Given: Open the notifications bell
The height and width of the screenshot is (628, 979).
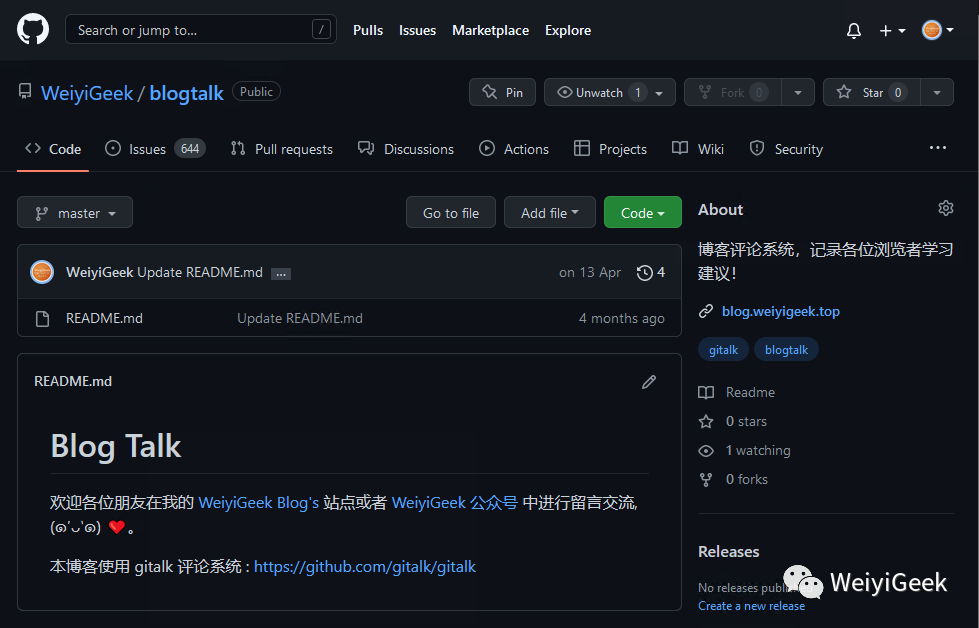Looking at the screenshot, I should 854,30.
